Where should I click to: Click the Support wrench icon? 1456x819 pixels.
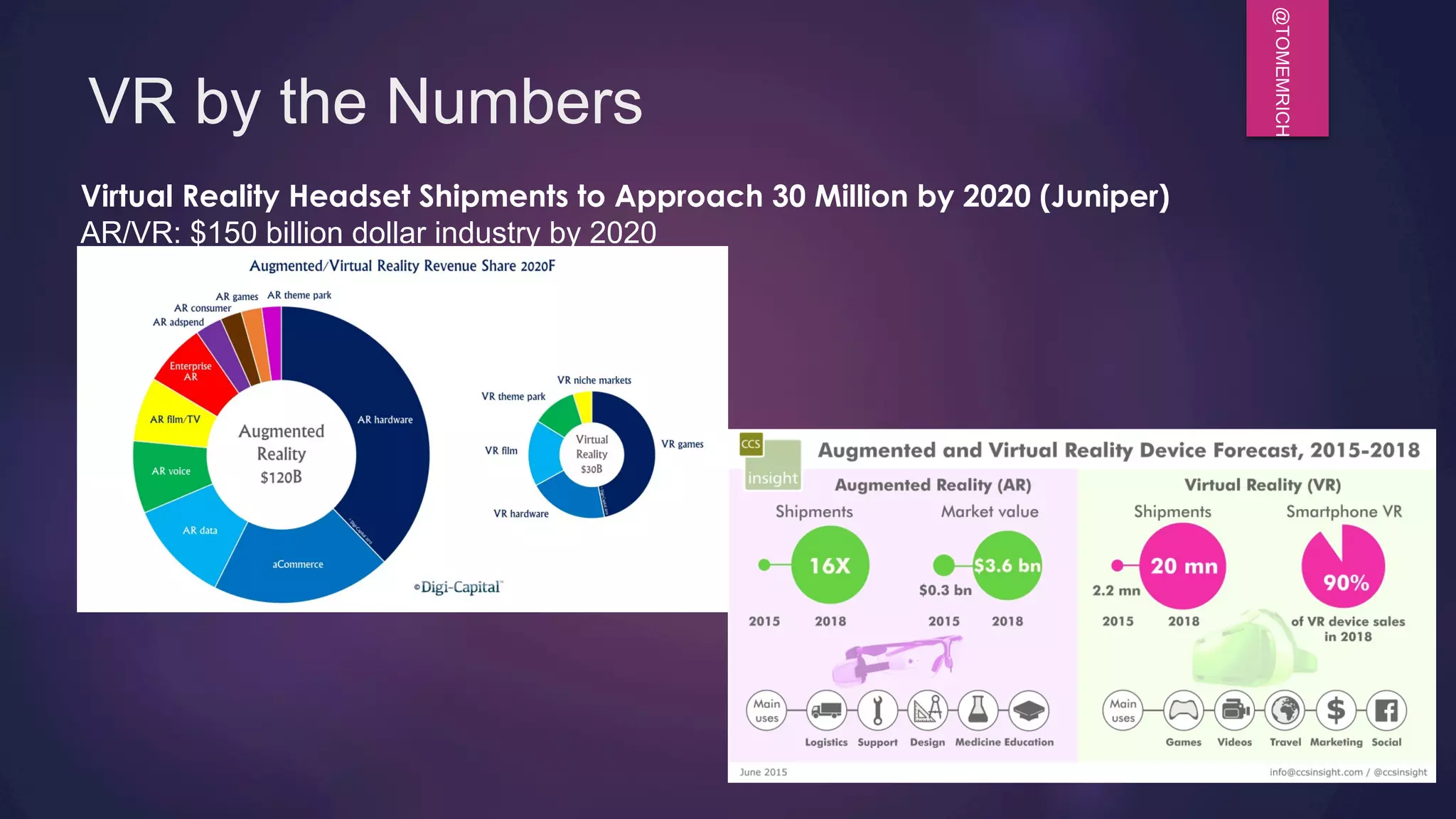877,710
